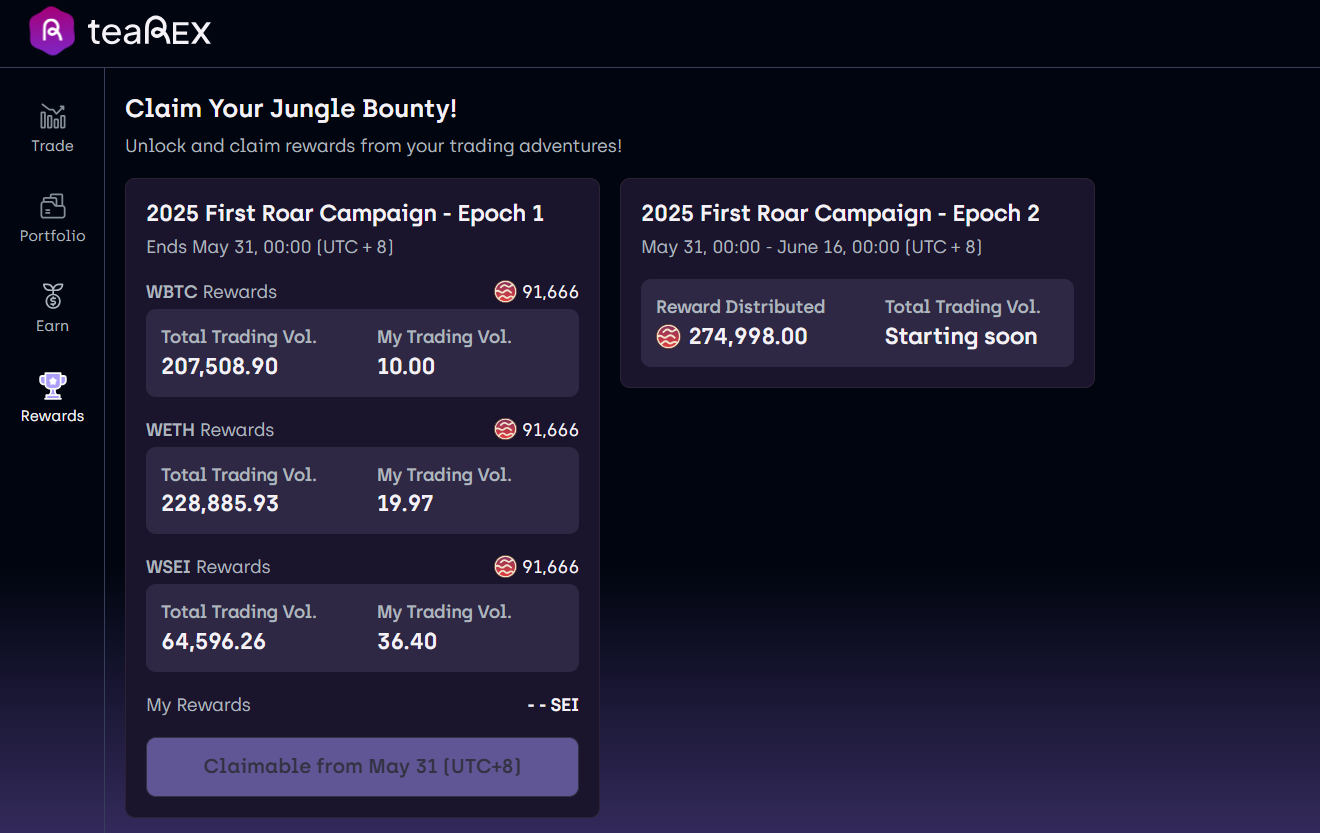
Task: Select the Rewards trophy icon
Action: (x=52, y=386)
